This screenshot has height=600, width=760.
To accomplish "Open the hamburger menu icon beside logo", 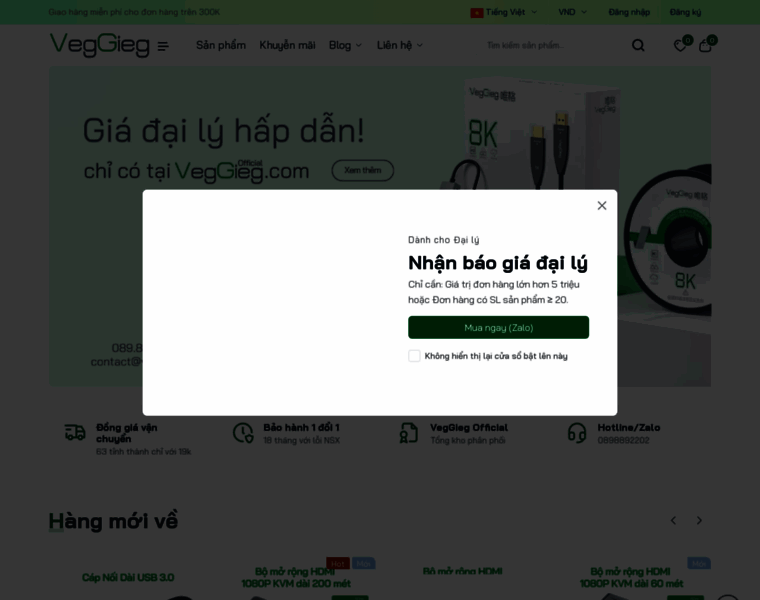I will tap(163, 46).
